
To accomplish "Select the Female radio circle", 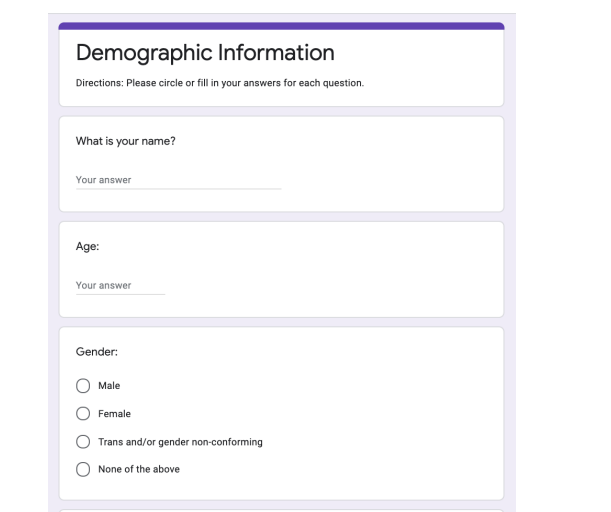I will 83,413.
